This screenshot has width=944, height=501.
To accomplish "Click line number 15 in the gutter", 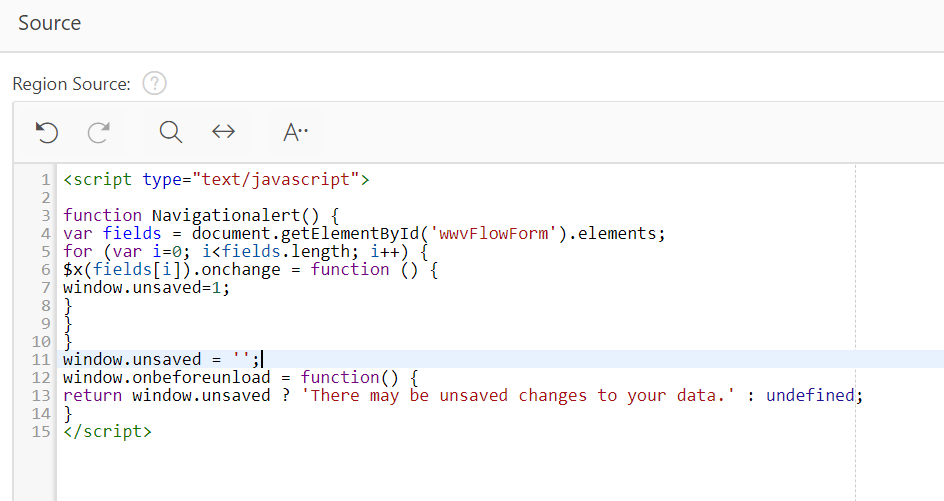I will pyautogui.click(x=41, y=432).
